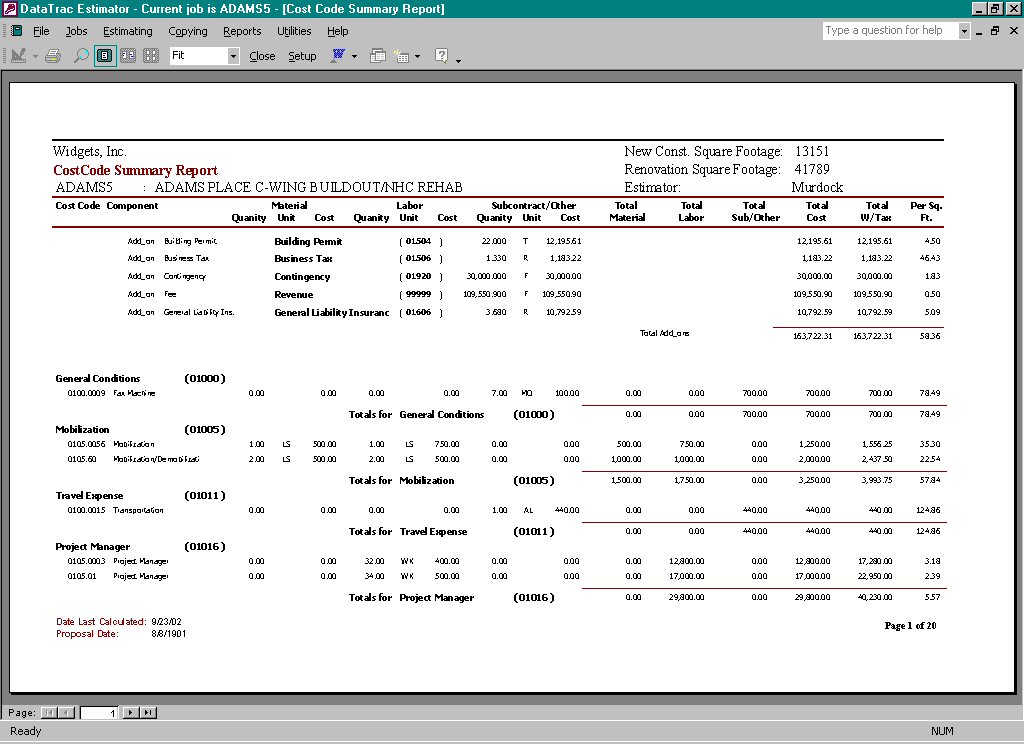Expand the help question history dropdown
This screenshot has height=744, width=1024.
pos(964,31)
